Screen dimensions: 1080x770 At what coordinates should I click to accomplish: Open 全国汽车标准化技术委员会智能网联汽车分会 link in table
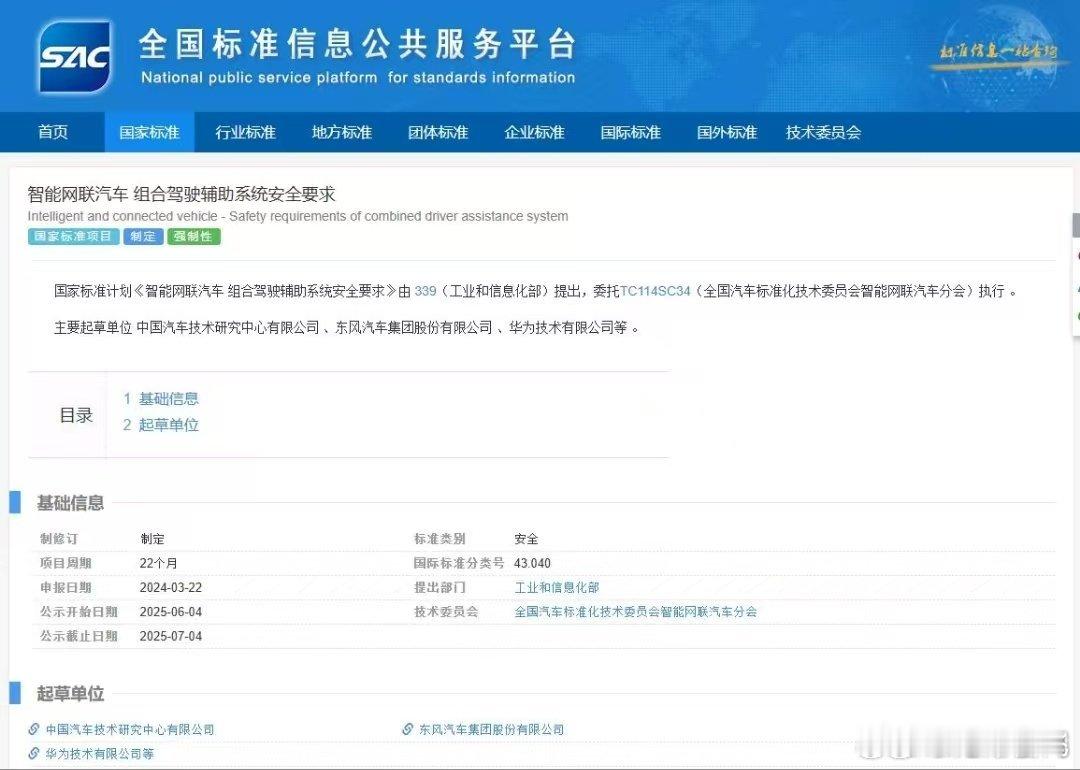point(636,612)
